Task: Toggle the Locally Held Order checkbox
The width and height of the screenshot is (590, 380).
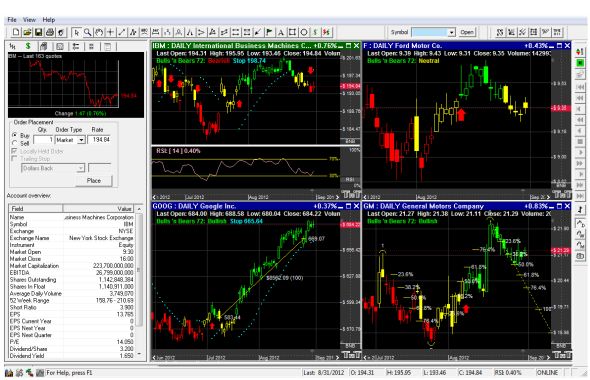Action: (x=15, y=151)
